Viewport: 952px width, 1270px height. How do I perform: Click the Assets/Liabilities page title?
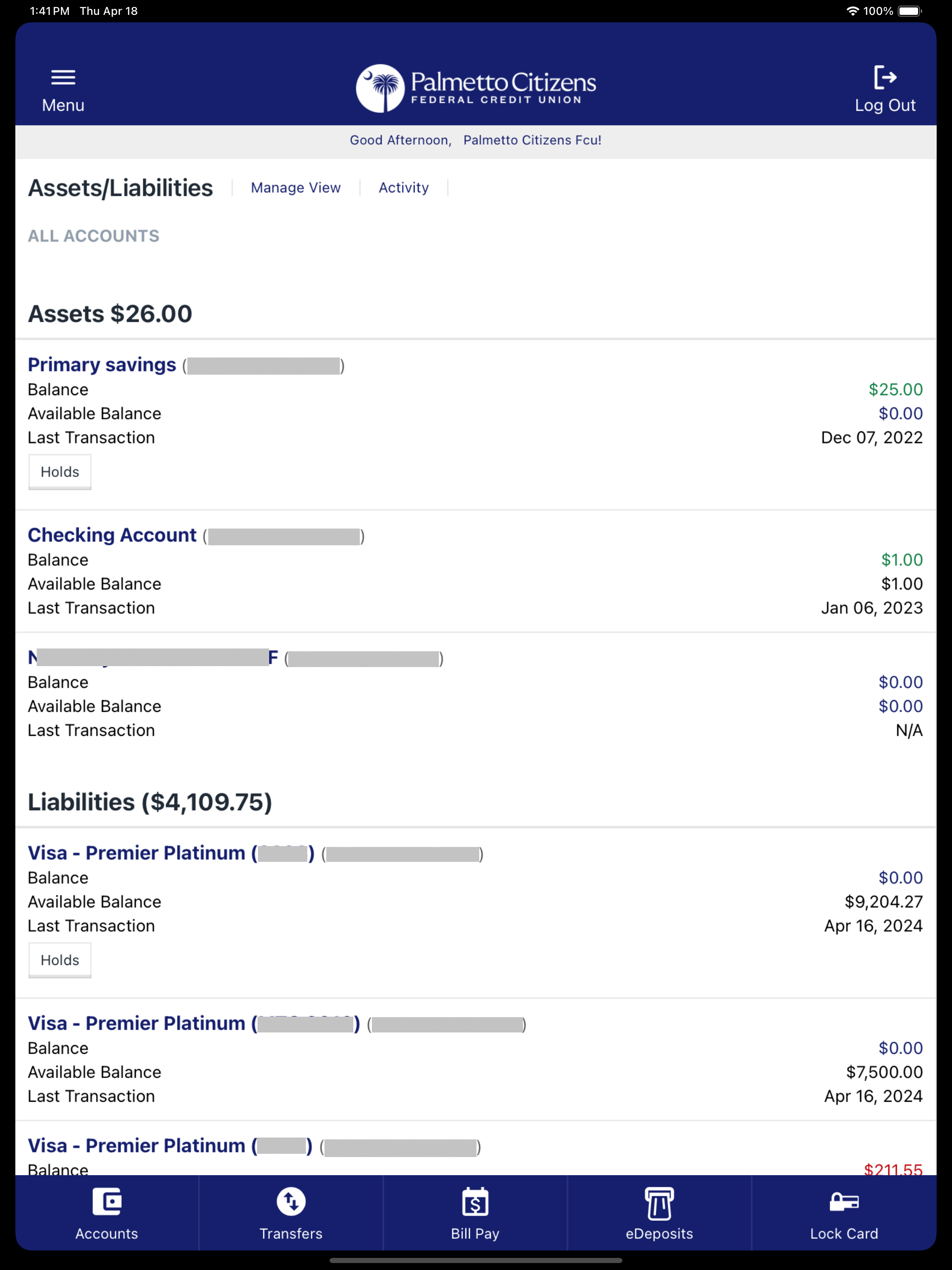click(120, 188)
